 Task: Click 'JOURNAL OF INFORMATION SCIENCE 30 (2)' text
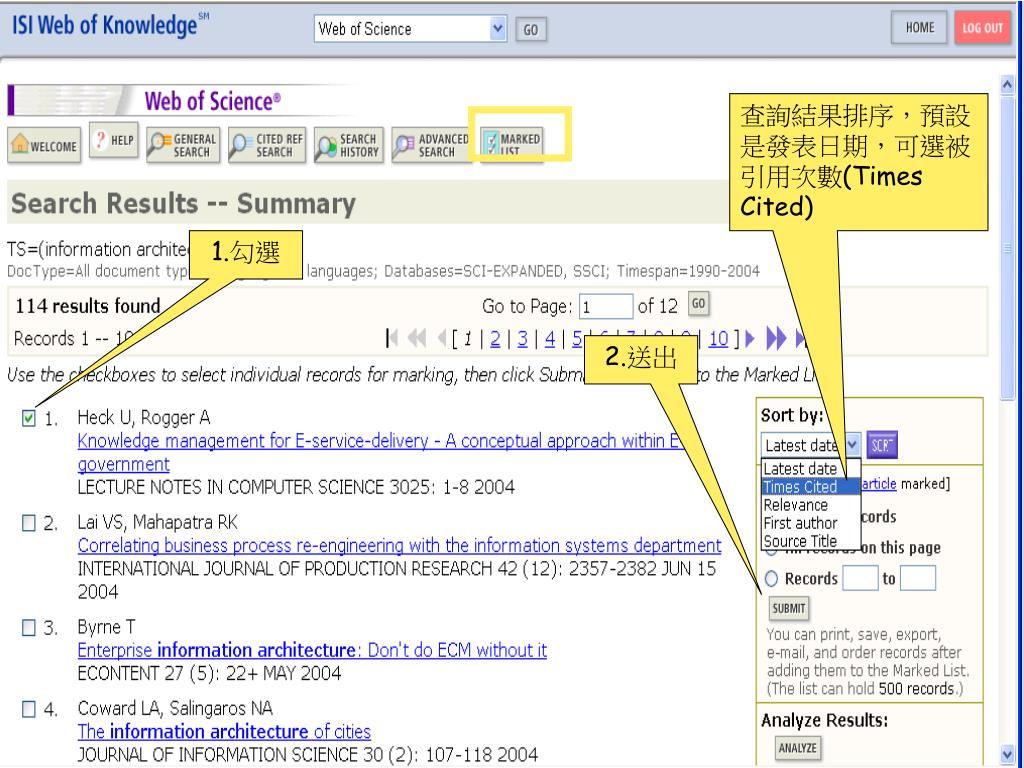tap(249, 755)
